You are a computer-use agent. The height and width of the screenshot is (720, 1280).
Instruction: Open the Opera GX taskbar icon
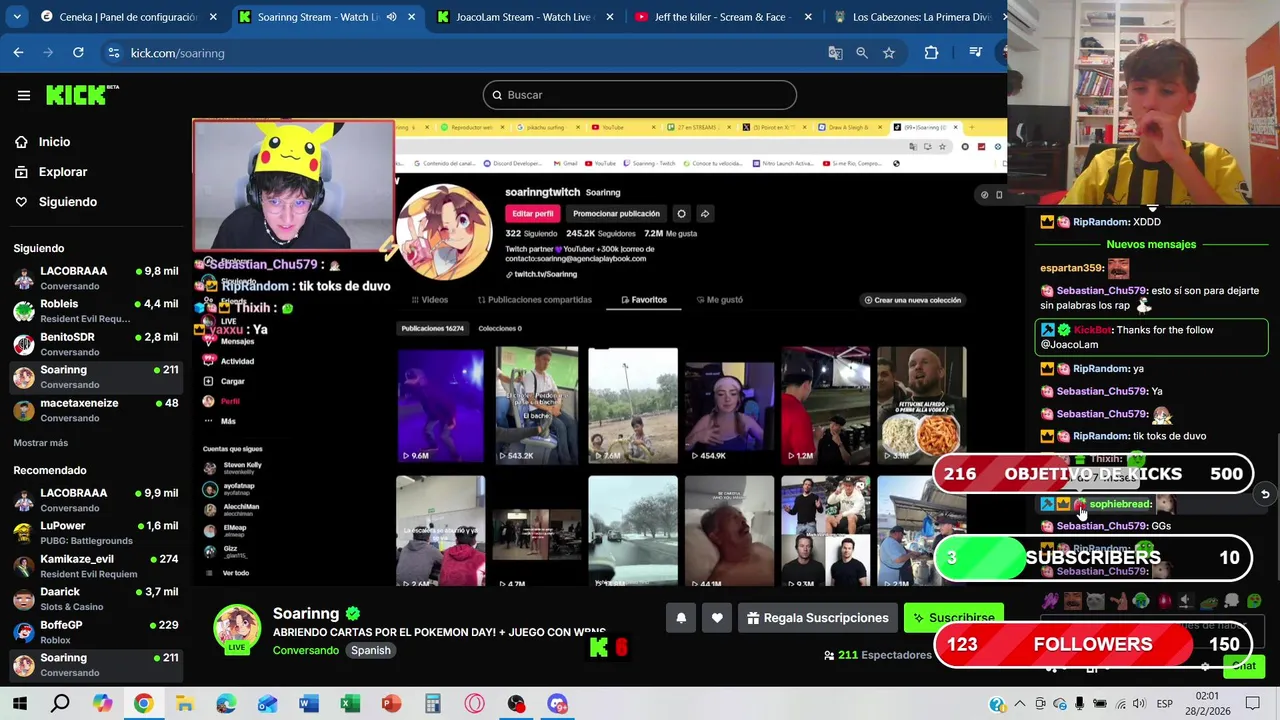click(x=474, y=704)
